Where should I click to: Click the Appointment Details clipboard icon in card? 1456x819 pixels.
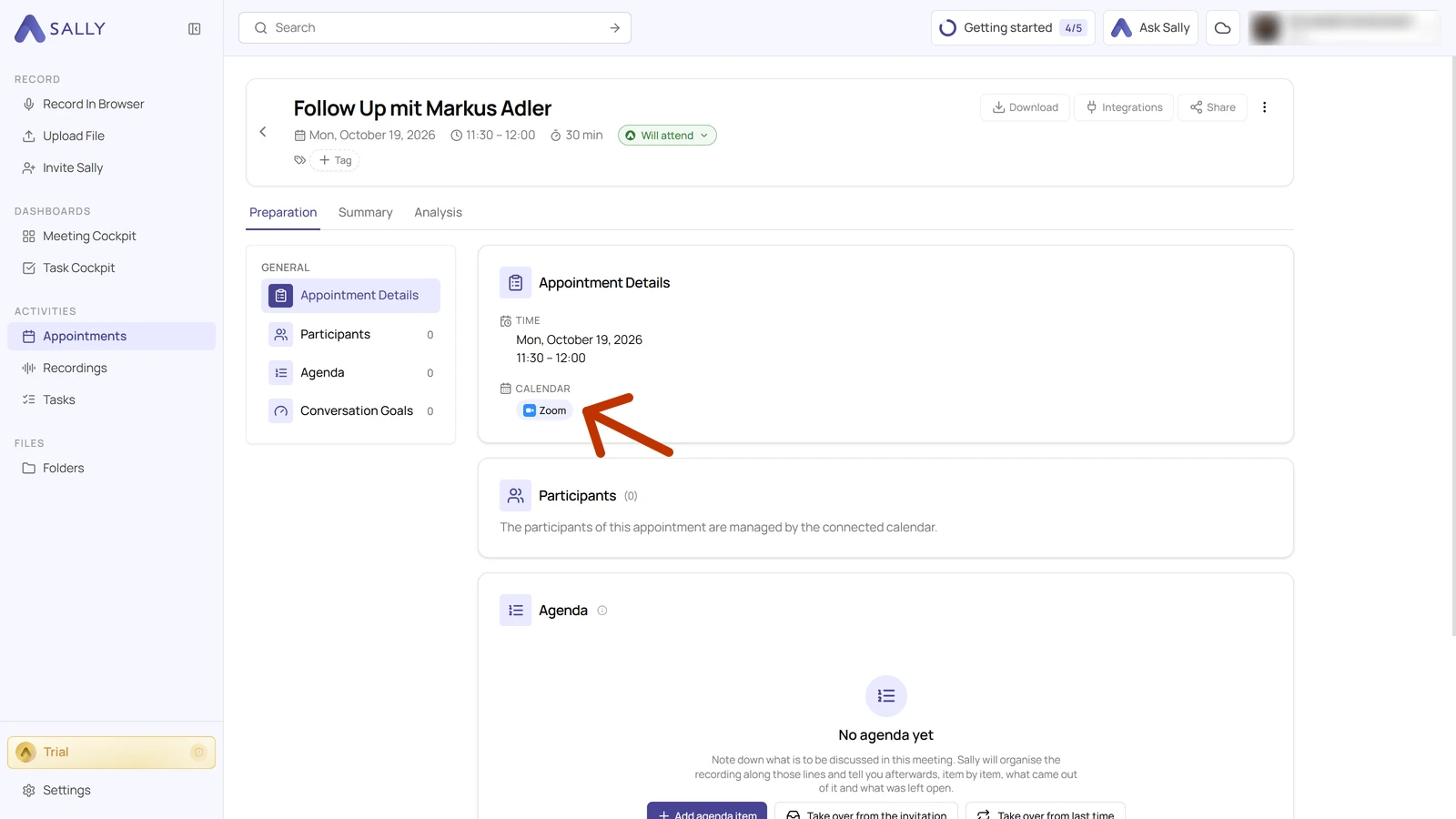point(515,283)
